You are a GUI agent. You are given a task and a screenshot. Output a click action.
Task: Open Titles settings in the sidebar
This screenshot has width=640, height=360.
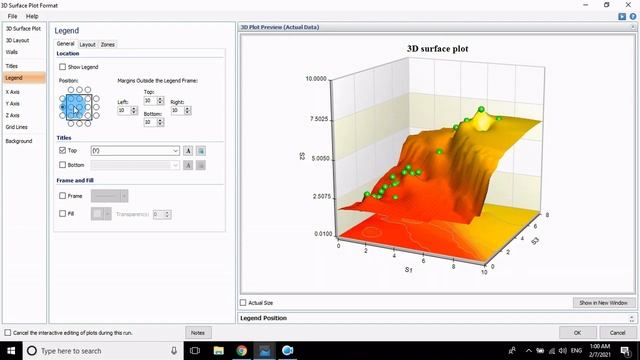click(12, 66)
